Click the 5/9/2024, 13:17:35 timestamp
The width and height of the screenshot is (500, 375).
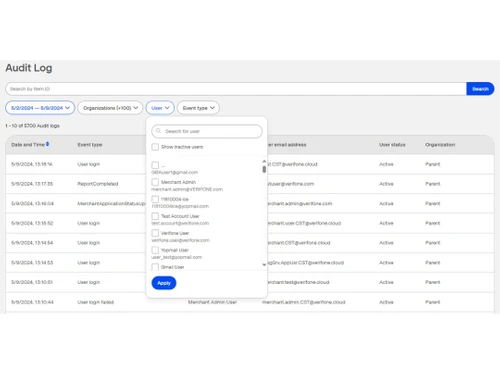(32, 184)
